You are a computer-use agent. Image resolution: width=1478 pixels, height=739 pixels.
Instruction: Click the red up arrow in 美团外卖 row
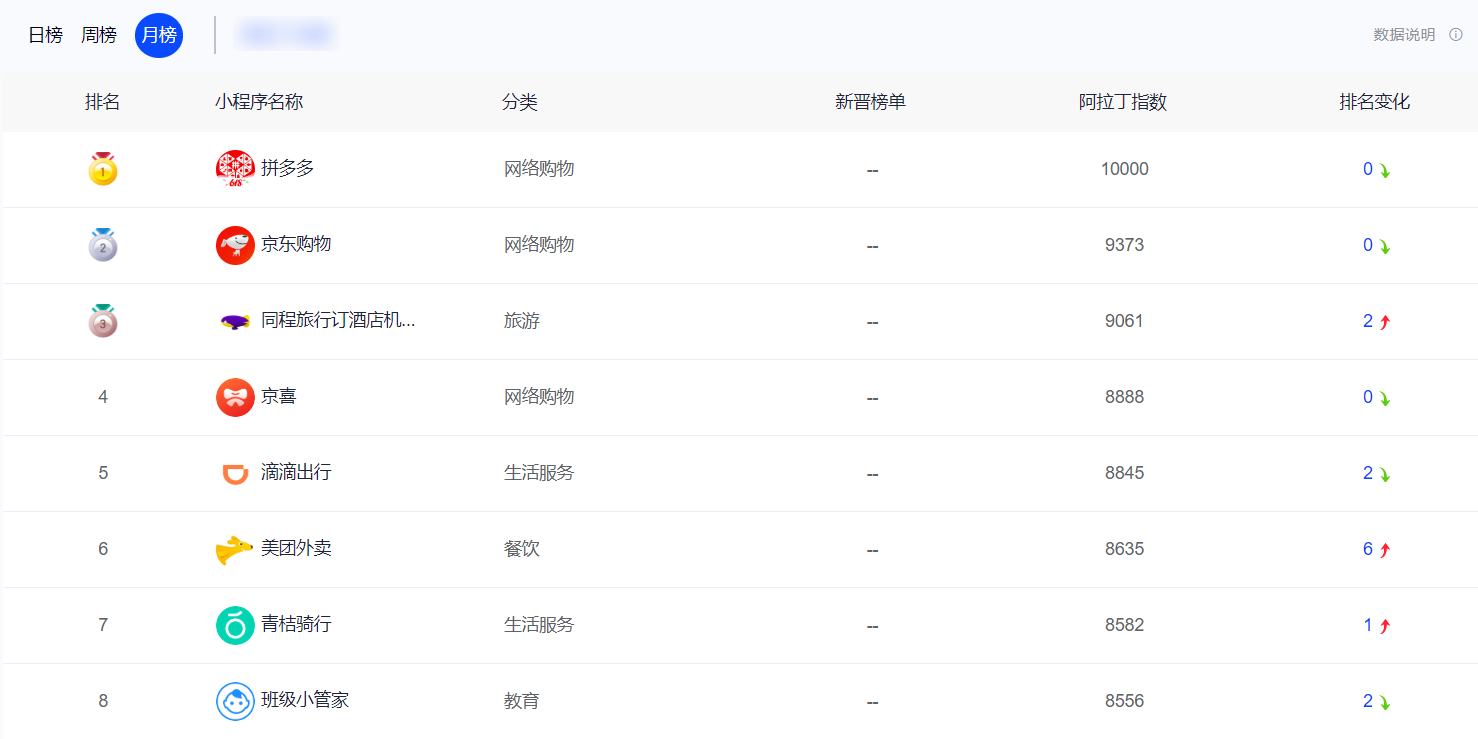coord(1385,550)
